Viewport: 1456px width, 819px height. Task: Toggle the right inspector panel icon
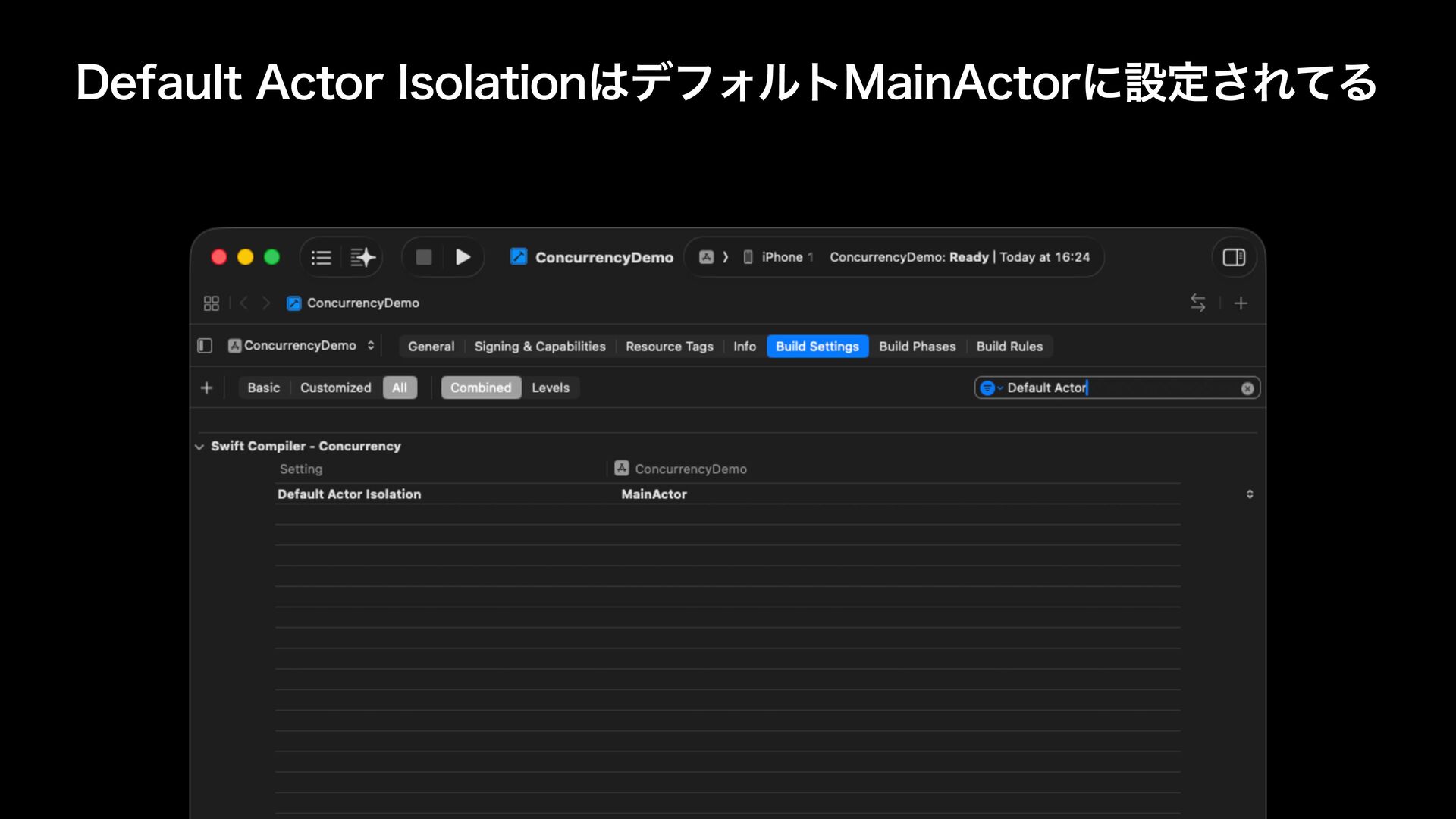click(x=1234, y=258)
